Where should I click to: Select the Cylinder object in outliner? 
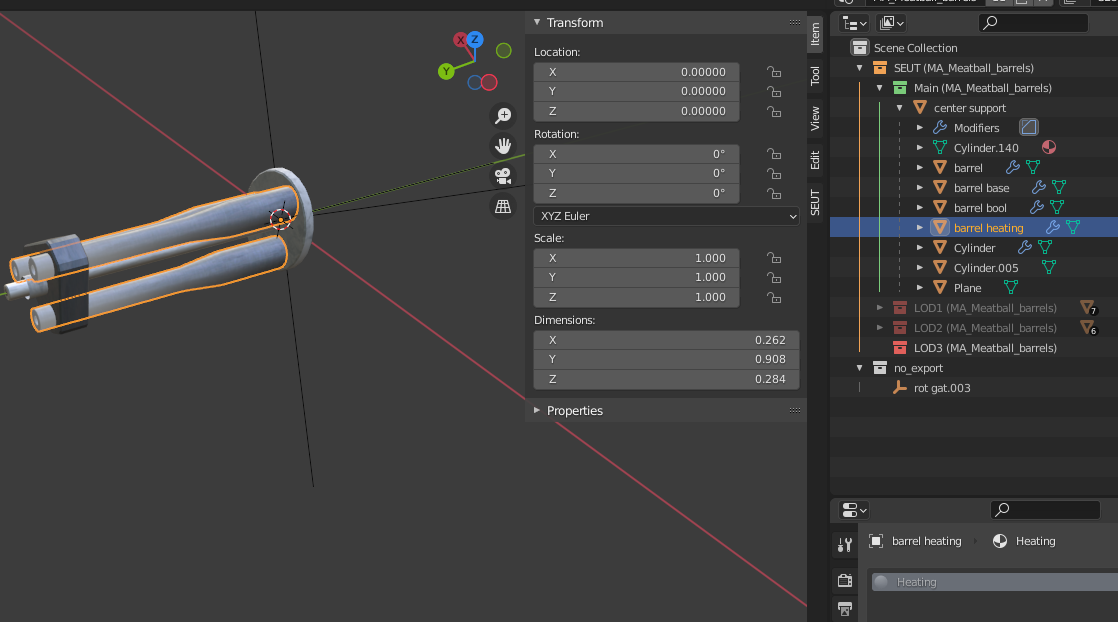click(974, 248)
